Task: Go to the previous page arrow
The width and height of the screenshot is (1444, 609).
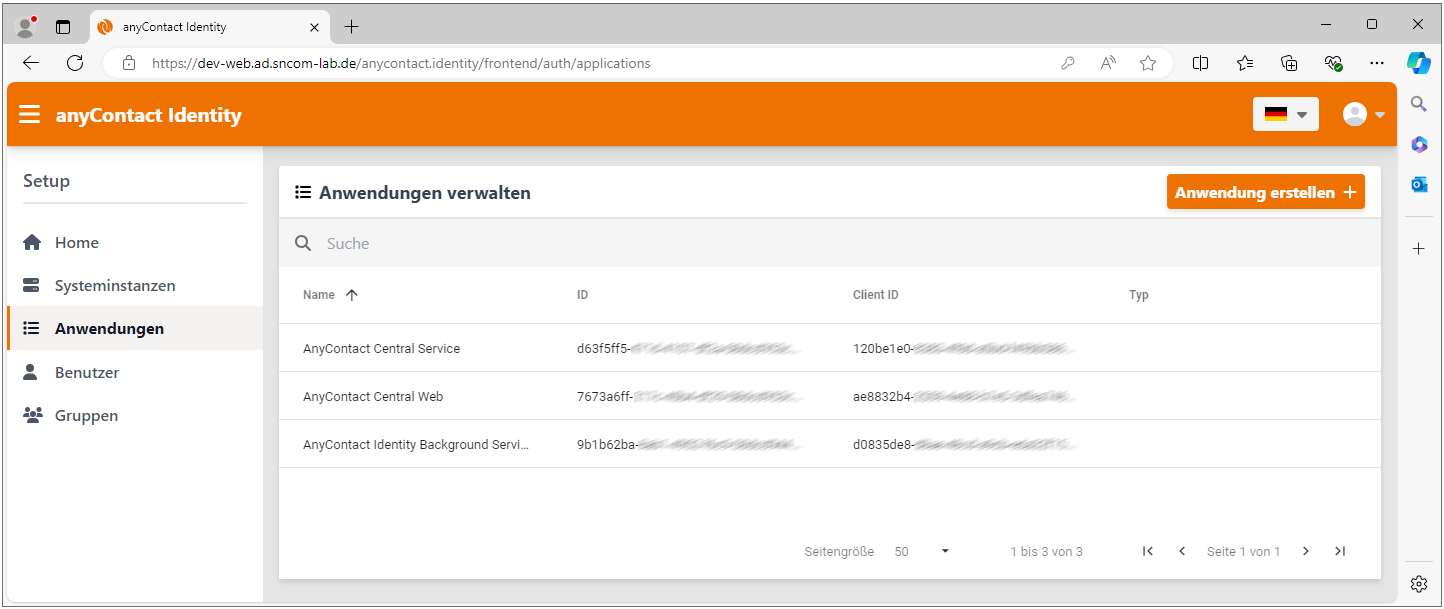Action: (1182, 551)
